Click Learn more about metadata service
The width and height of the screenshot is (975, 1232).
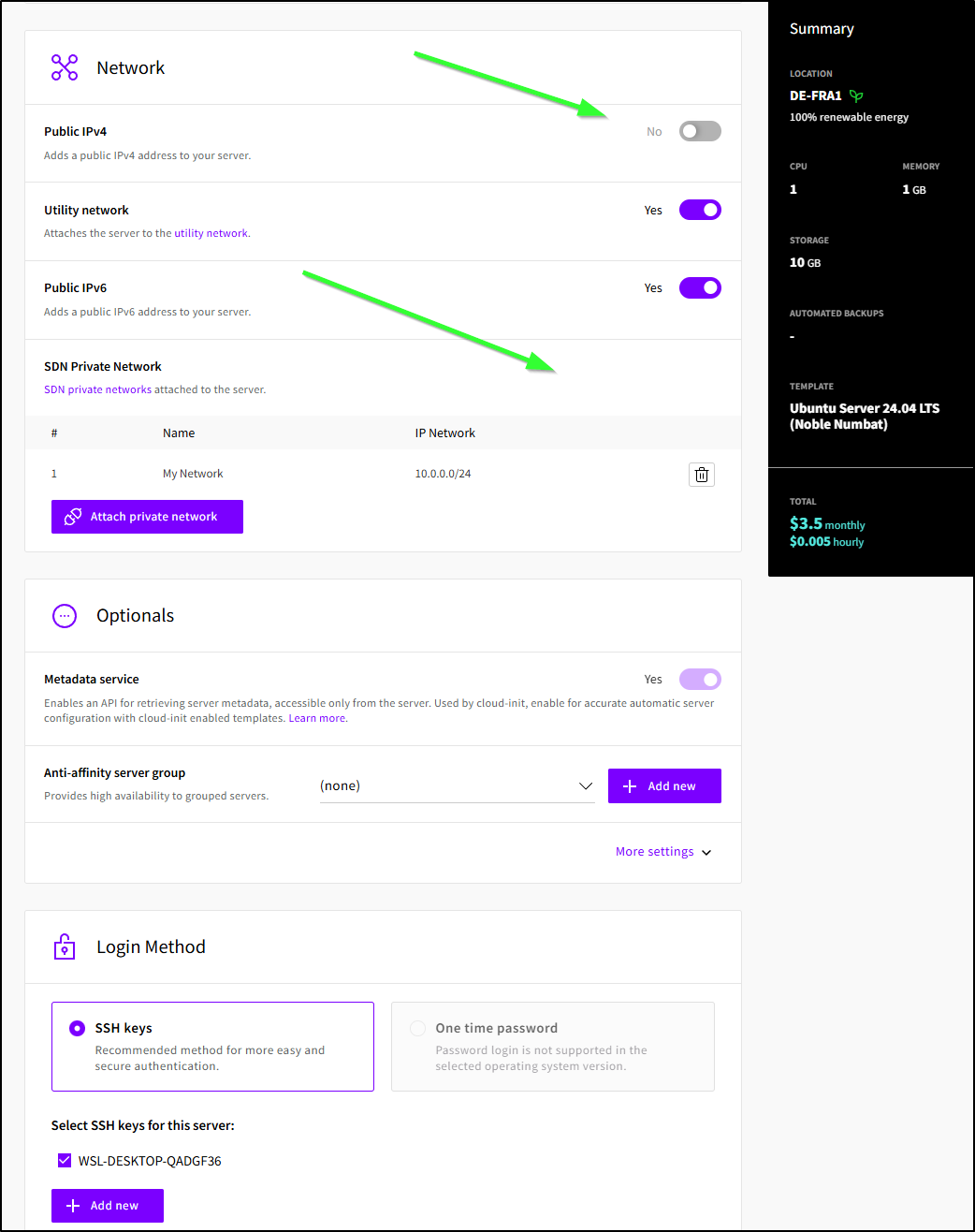tap(316, 719)
